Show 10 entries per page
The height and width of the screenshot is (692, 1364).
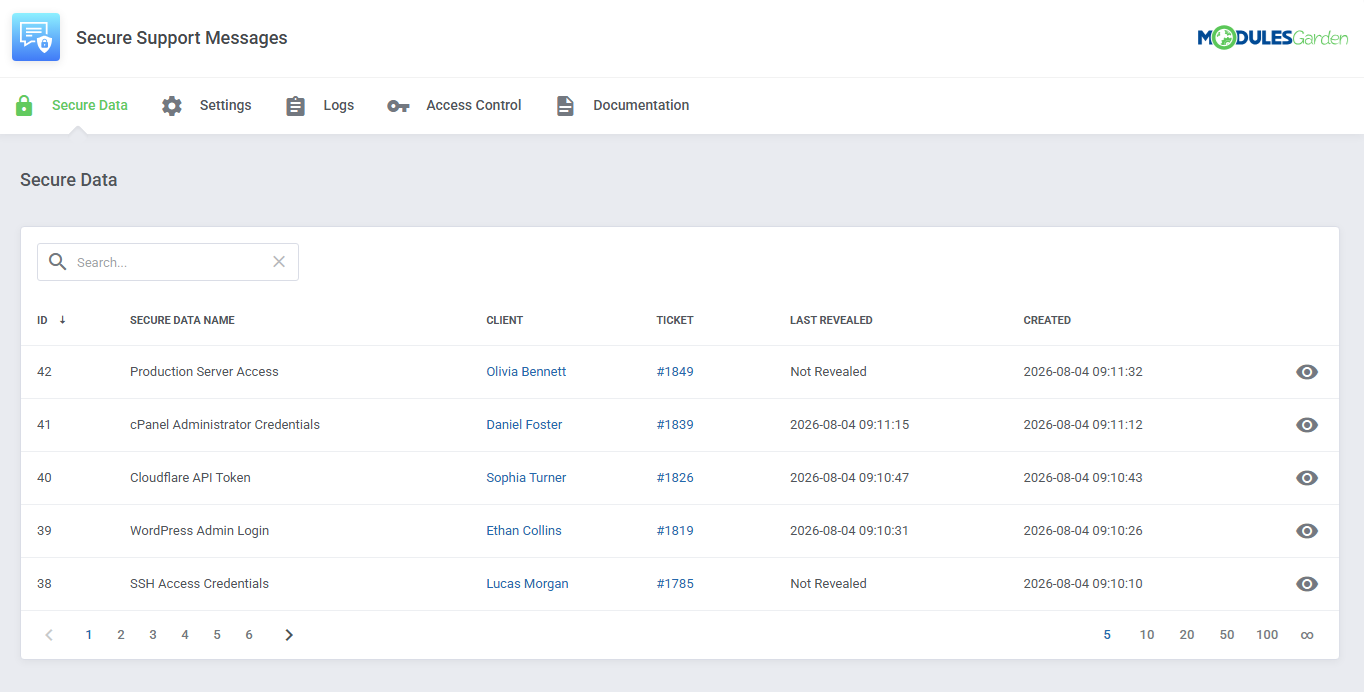[x=1147, y=635]
